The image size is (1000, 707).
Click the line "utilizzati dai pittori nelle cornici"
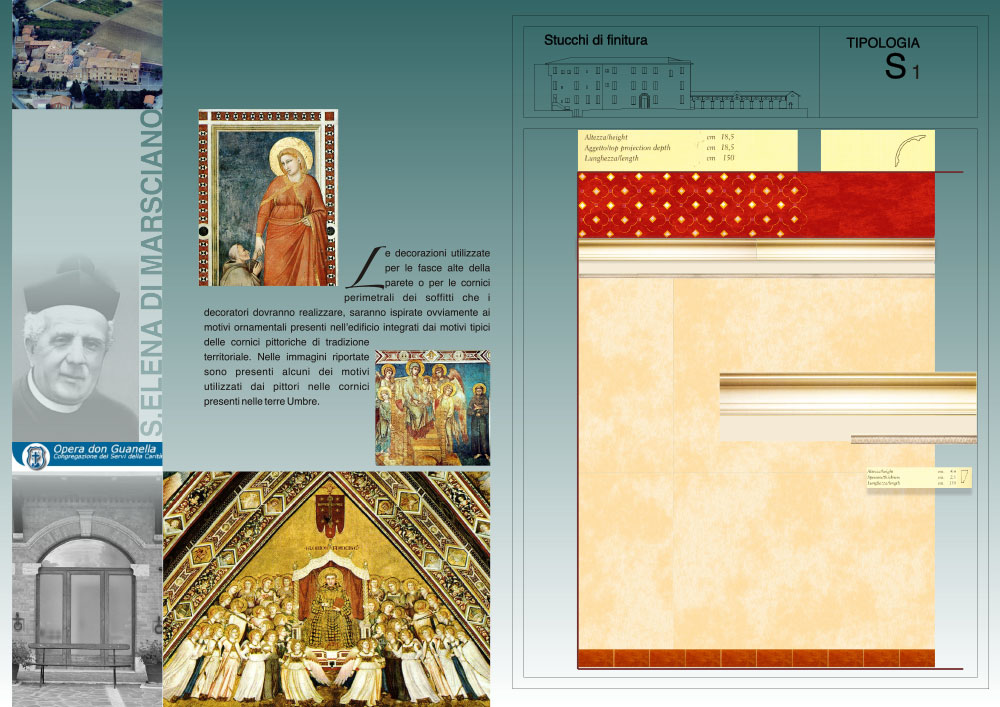[x=286, y=386]
